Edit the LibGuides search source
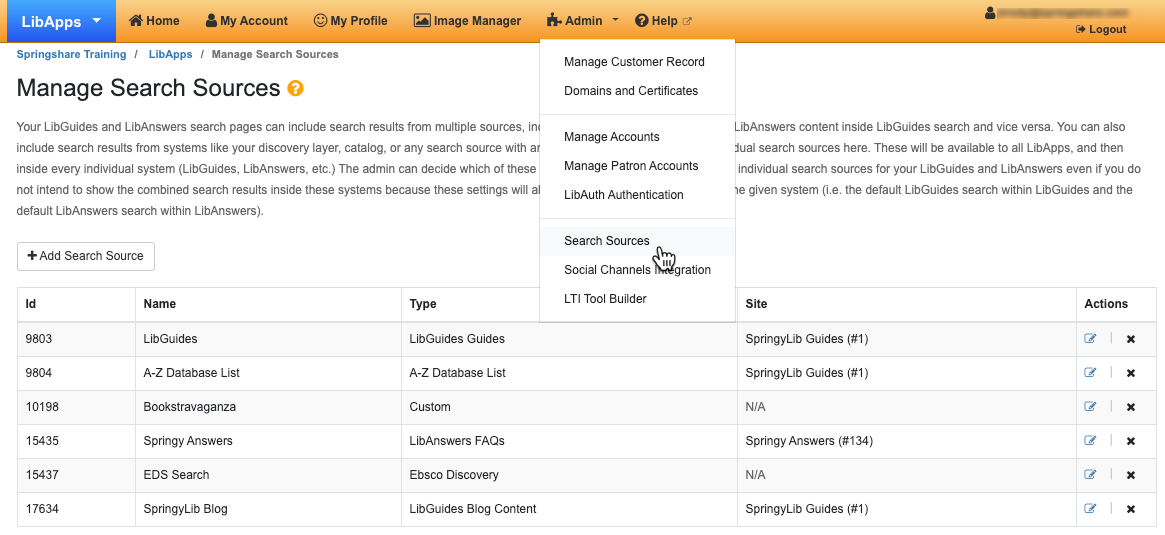 tap(1090, 339)
